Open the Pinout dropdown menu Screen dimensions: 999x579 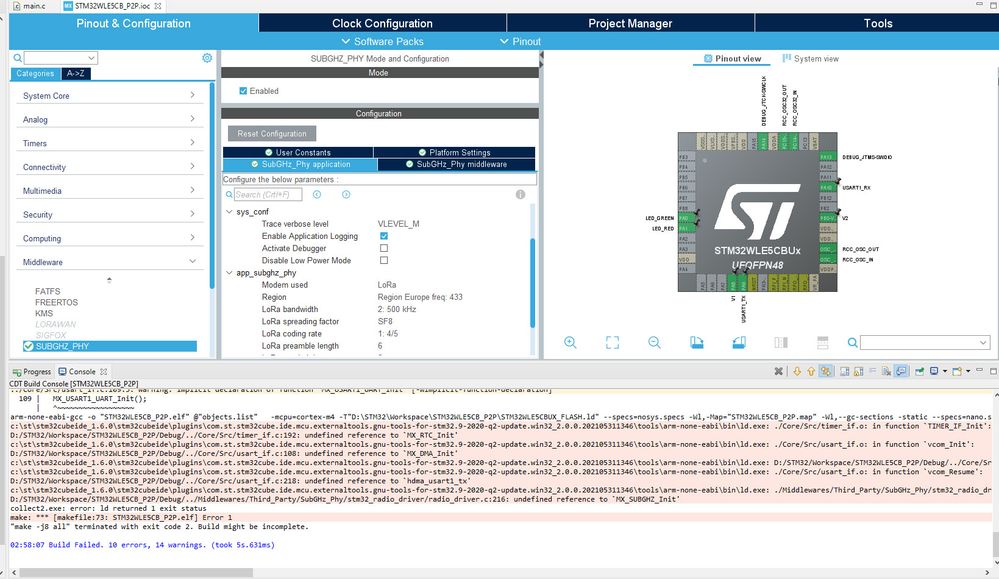(521, 41)
